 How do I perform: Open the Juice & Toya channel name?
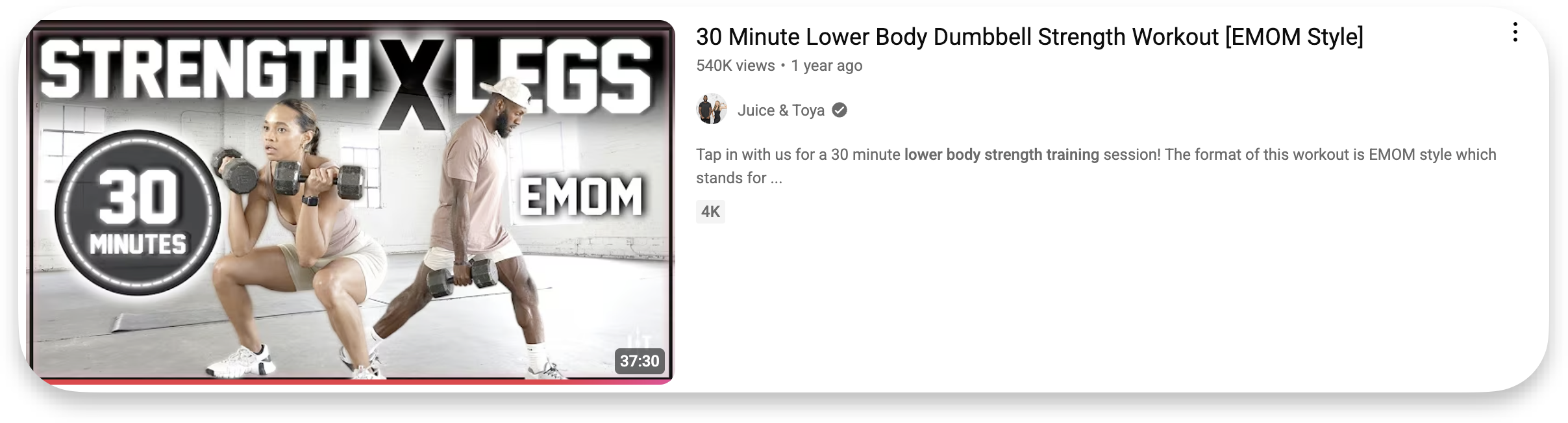pyautogui.click(x=780, y=110)
